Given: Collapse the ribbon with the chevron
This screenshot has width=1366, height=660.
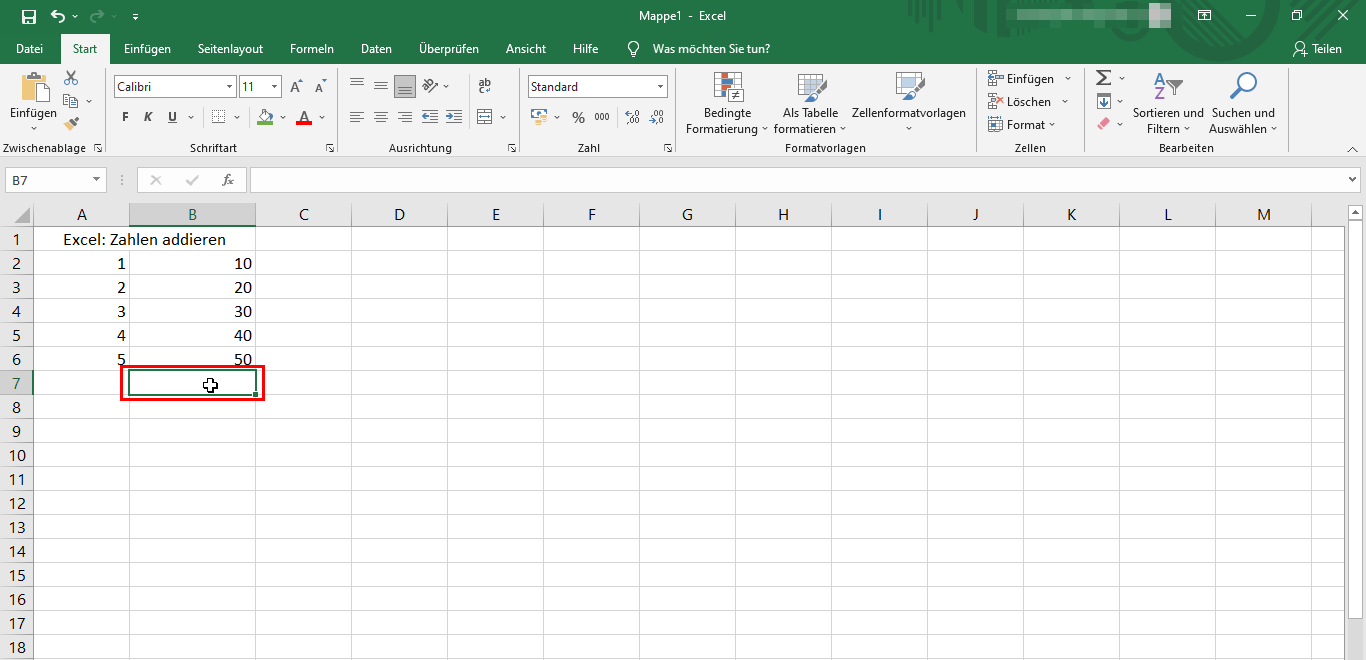Looking at the screenshot, I should (x=1353, y=148).
